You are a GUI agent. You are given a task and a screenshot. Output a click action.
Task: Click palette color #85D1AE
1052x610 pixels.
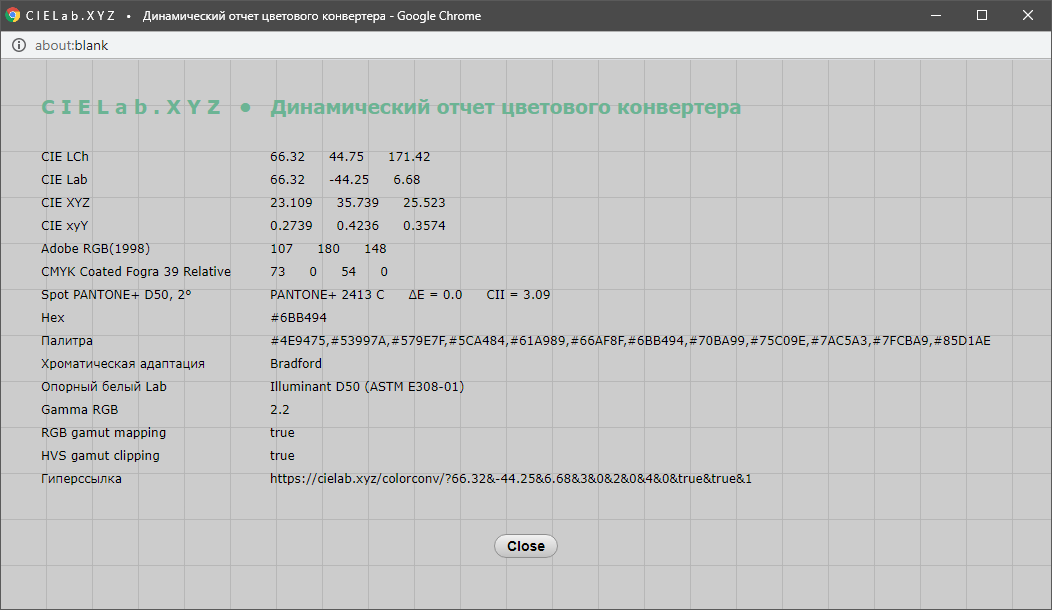tap(962, 340)
